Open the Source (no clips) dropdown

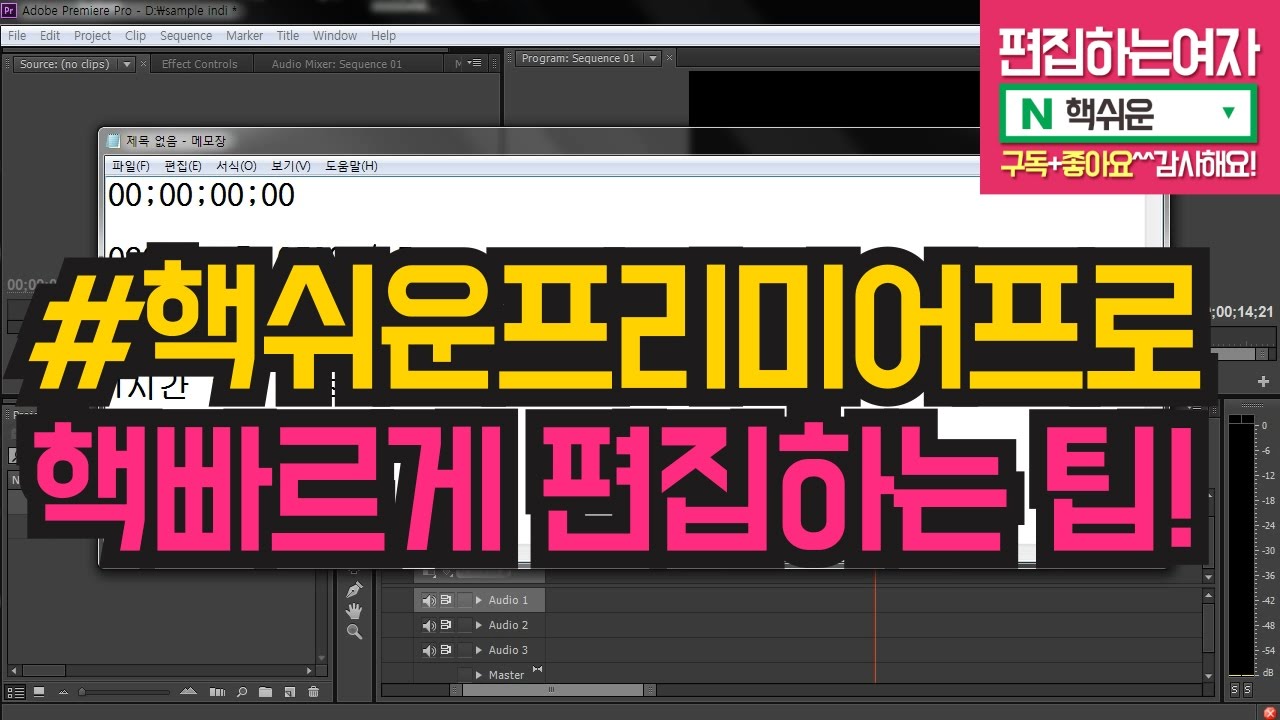pos(127,64)
